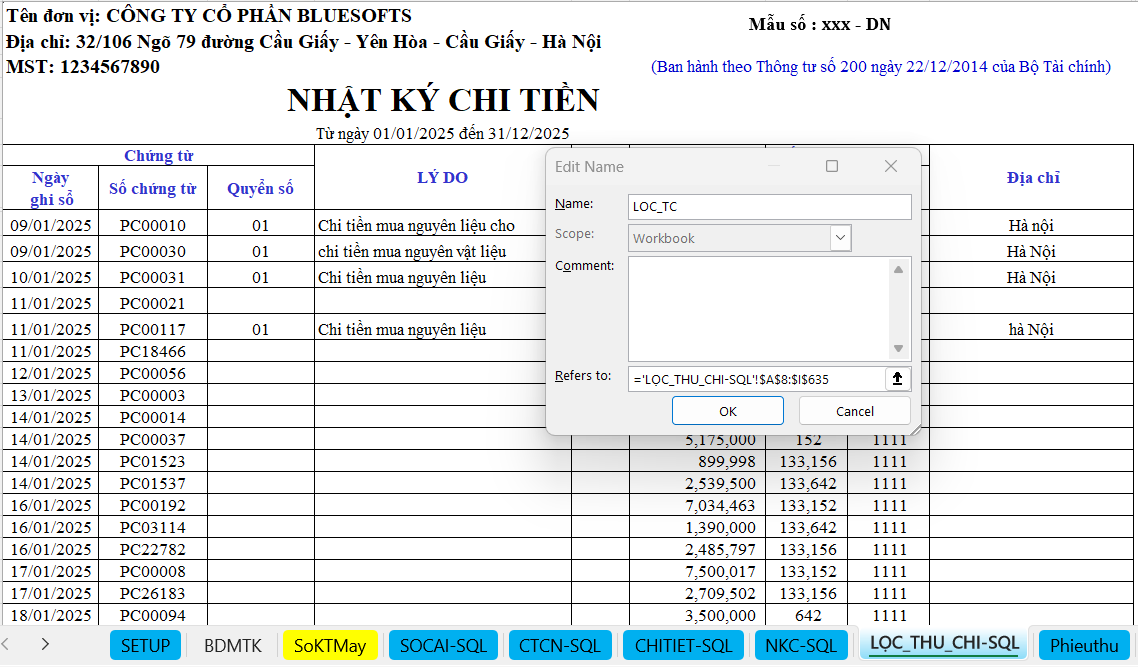Screen dimensions: 1138x667
Task: Select the Phieuthu sheet tab
Action: coord(1084,646)
